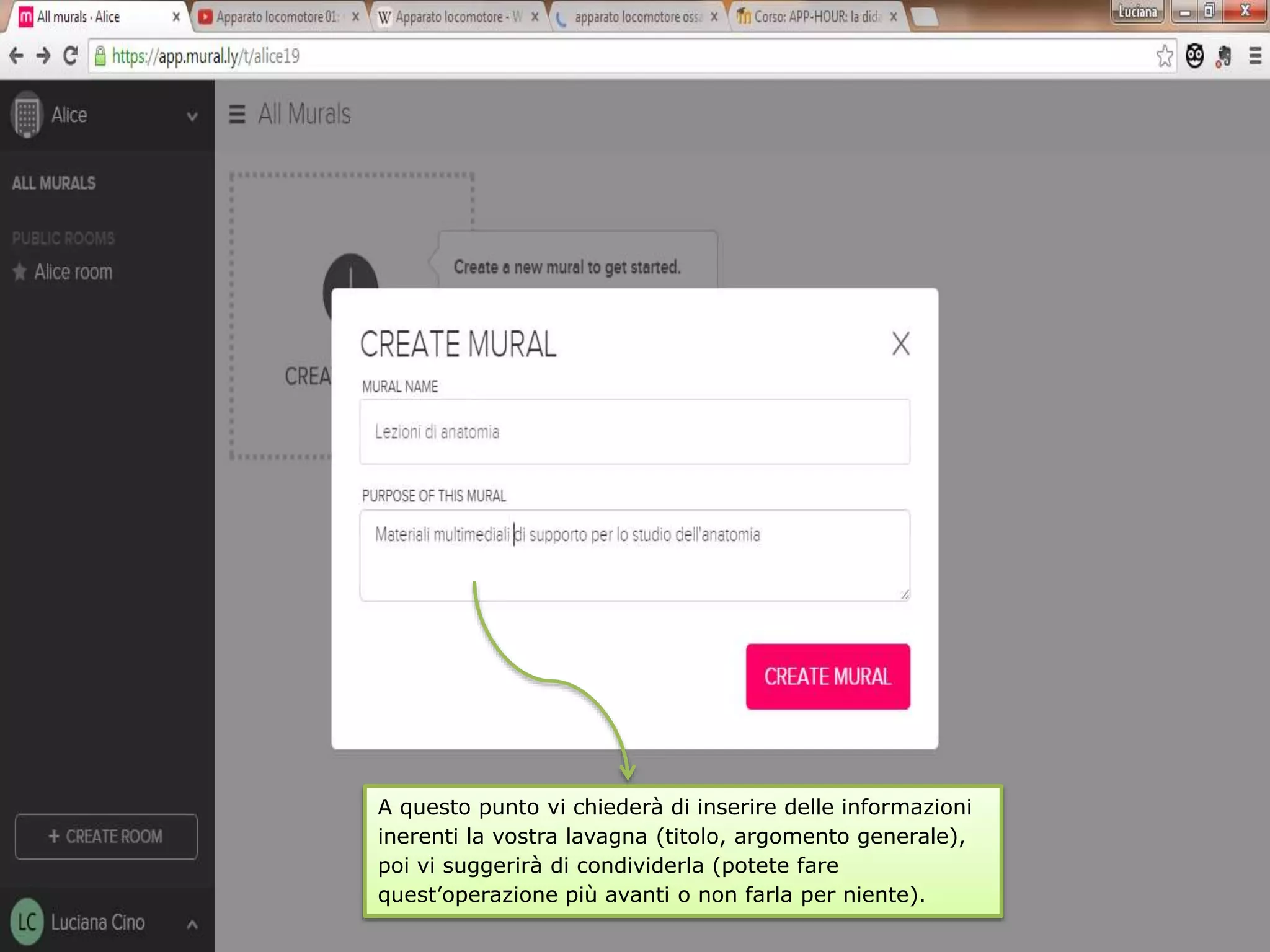
Task: Click the star icon next to Alice room
Action: click(x=20, y=271)
